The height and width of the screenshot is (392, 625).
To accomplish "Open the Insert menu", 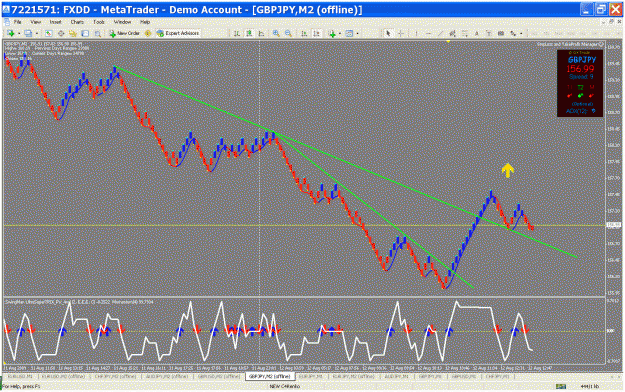I will 55,22.
